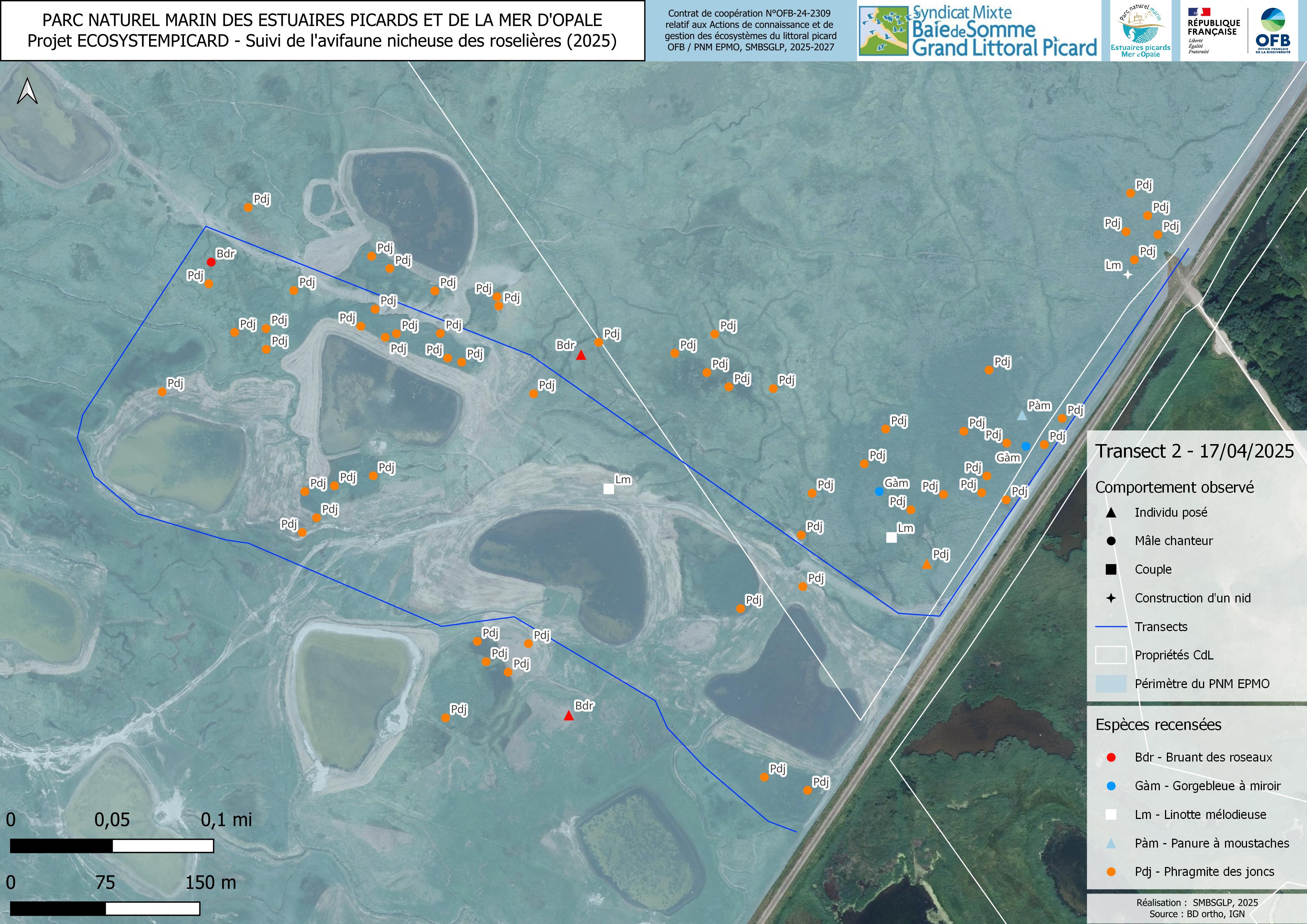1307x924 pixels.
Task: Click the 'Pdj - Phragmite des joncs' legend entry
Action: [1204, 871]
